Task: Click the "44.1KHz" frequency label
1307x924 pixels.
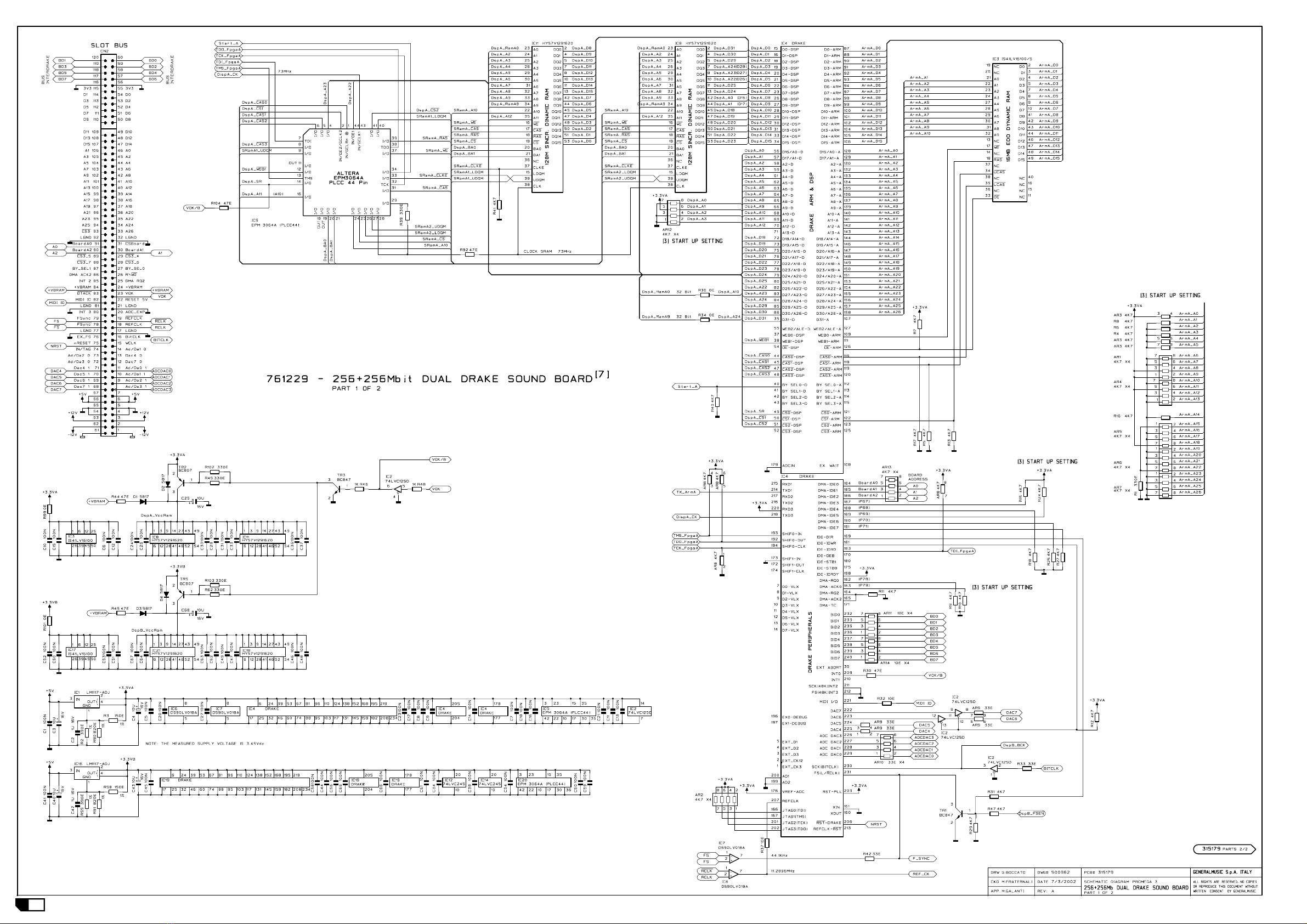Action: [779, 855]
